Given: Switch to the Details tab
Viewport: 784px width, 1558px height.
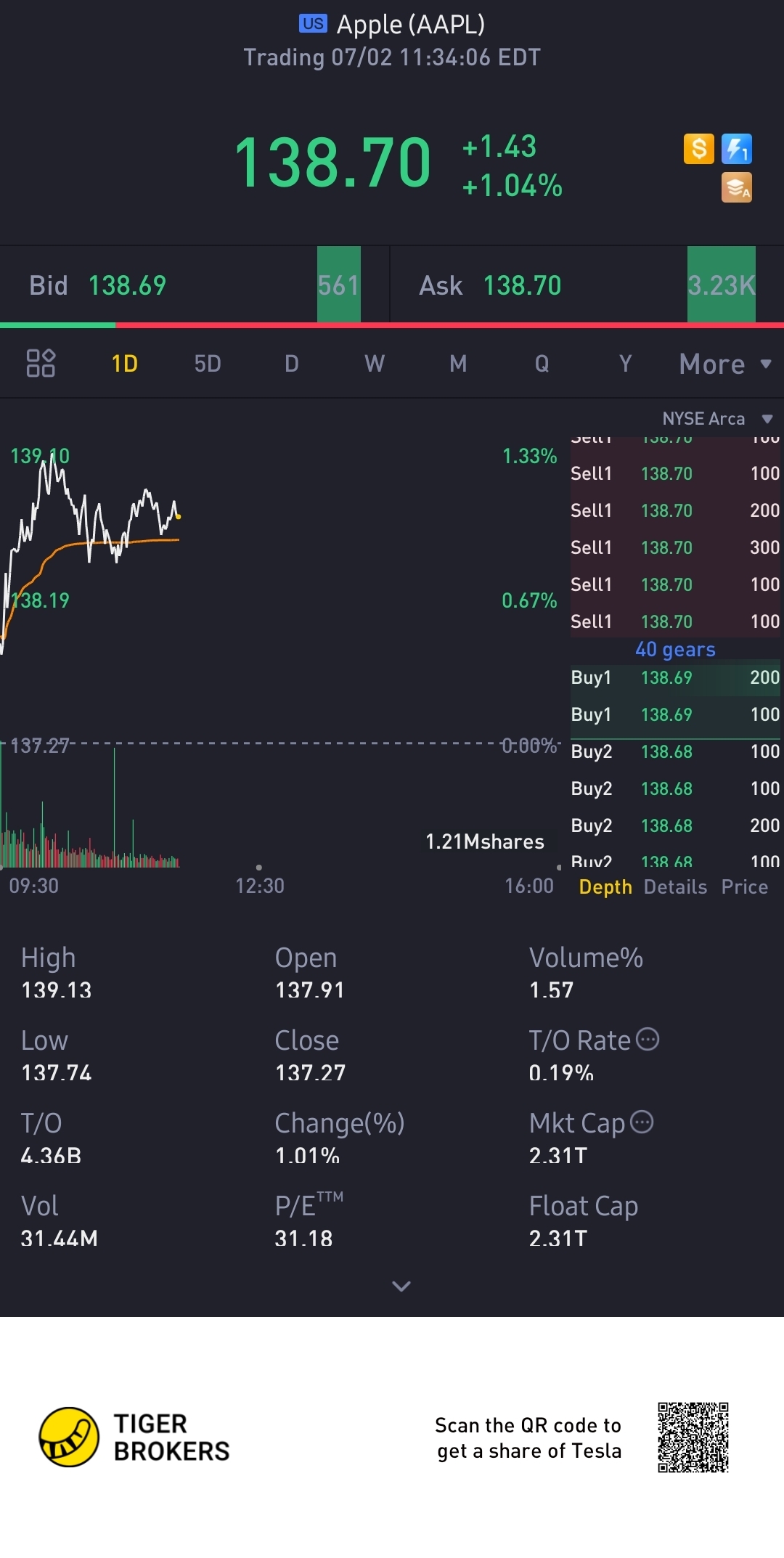Looking at the screenshot, I should (x=675, y=887).
